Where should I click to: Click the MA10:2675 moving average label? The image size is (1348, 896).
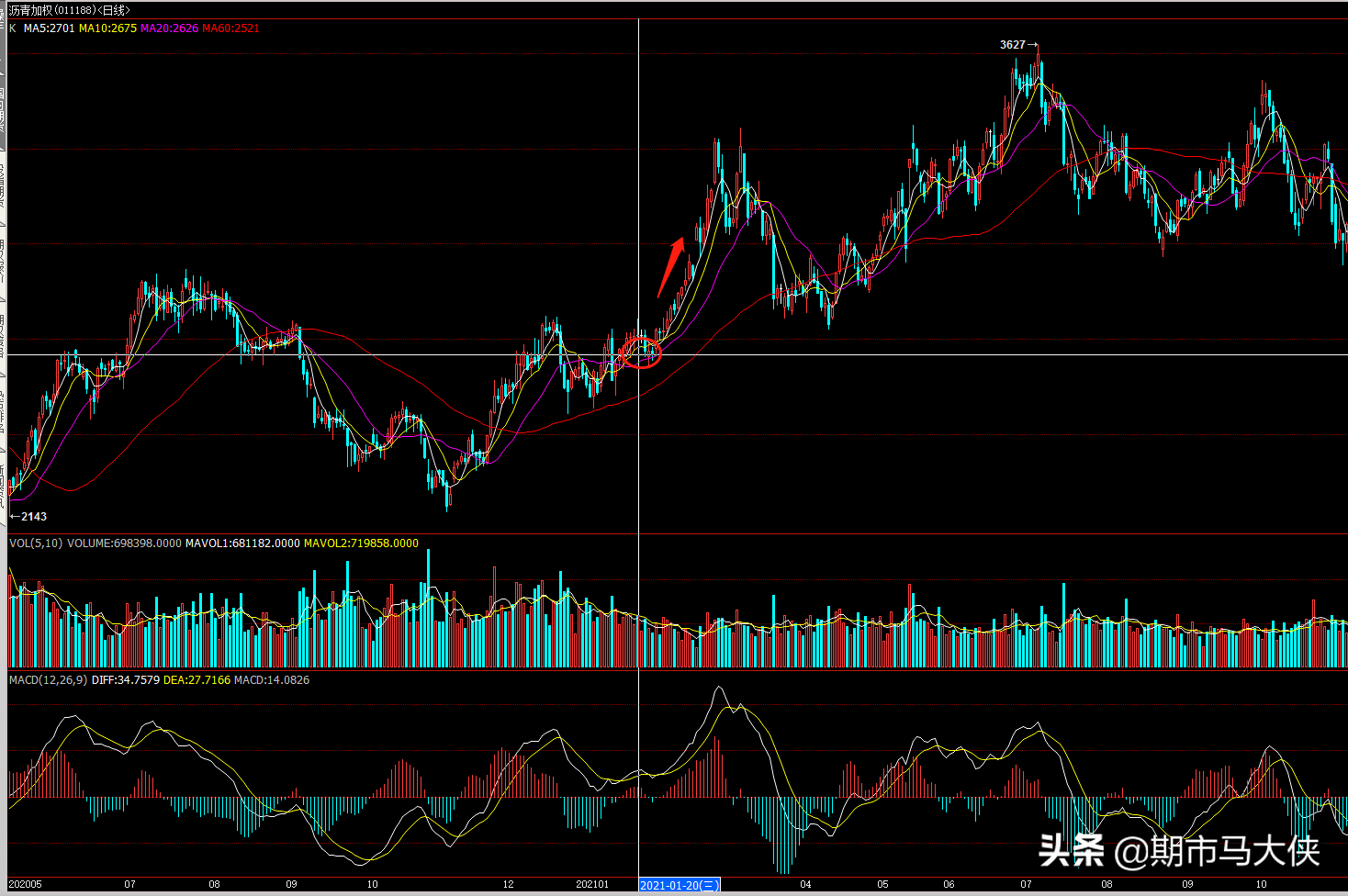point(107,28)
